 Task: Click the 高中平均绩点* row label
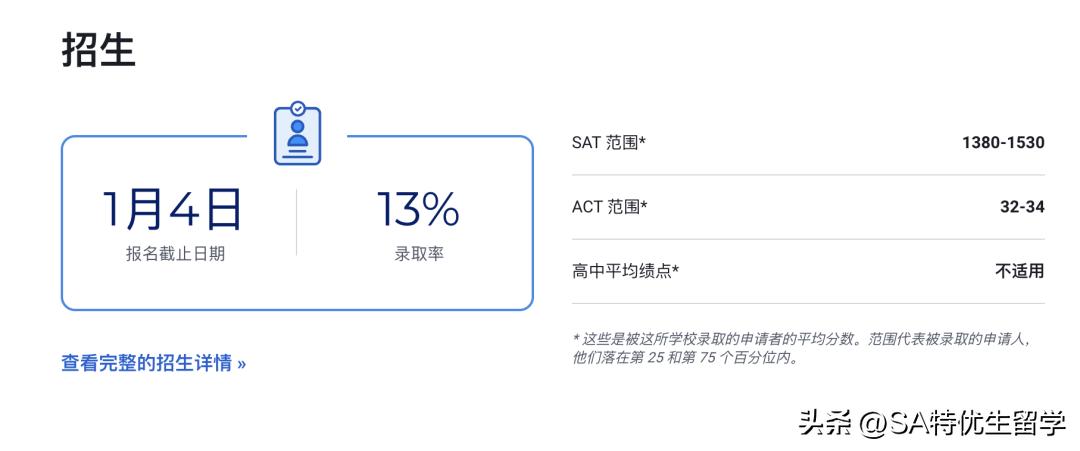(625, 271)
